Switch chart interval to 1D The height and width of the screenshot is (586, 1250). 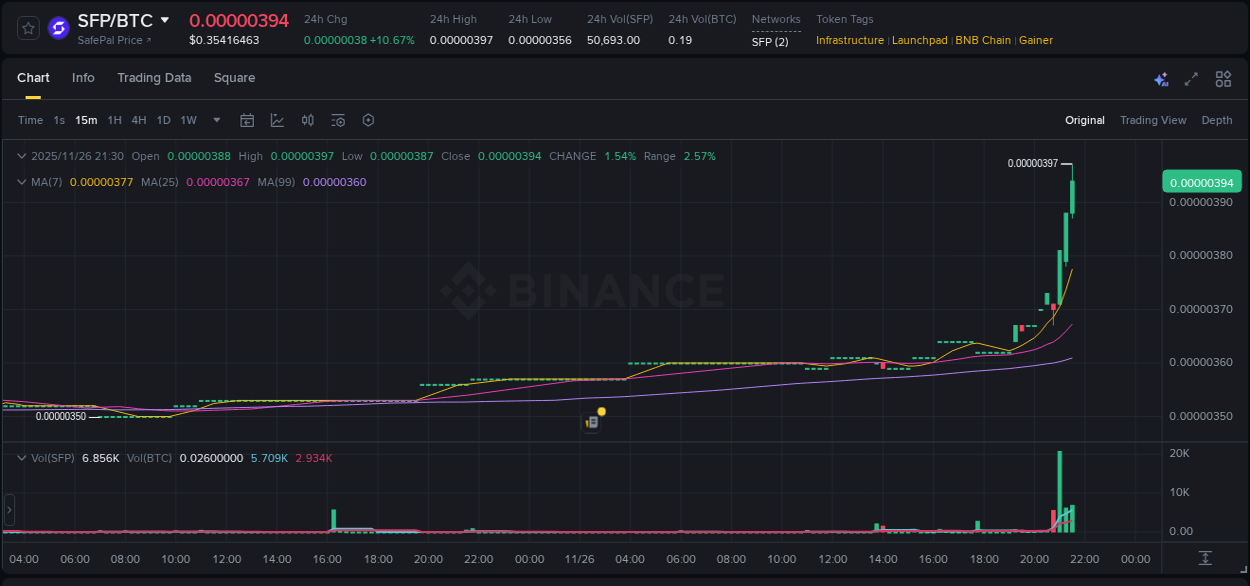pos(163,120)
